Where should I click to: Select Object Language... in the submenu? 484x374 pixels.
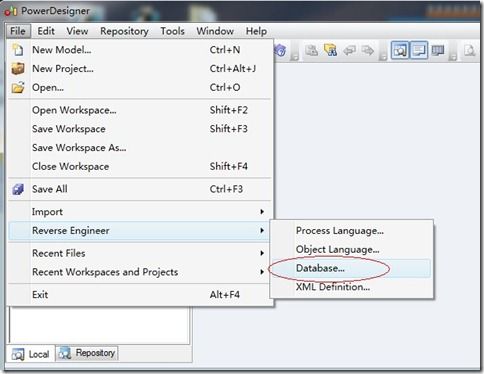(351, 249)
